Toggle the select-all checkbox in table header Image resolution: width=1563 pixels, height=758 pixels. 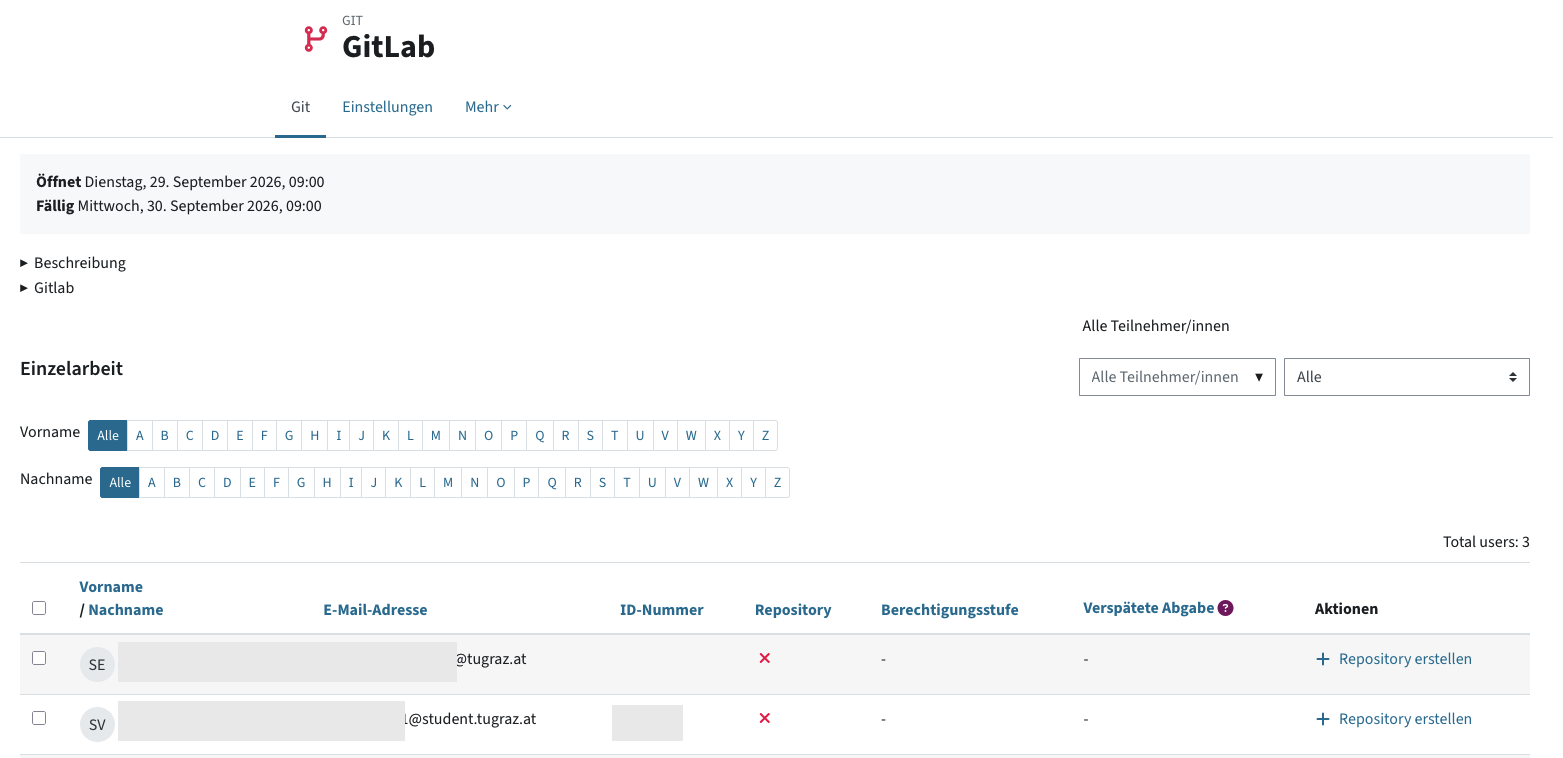[x=39, y=608]
